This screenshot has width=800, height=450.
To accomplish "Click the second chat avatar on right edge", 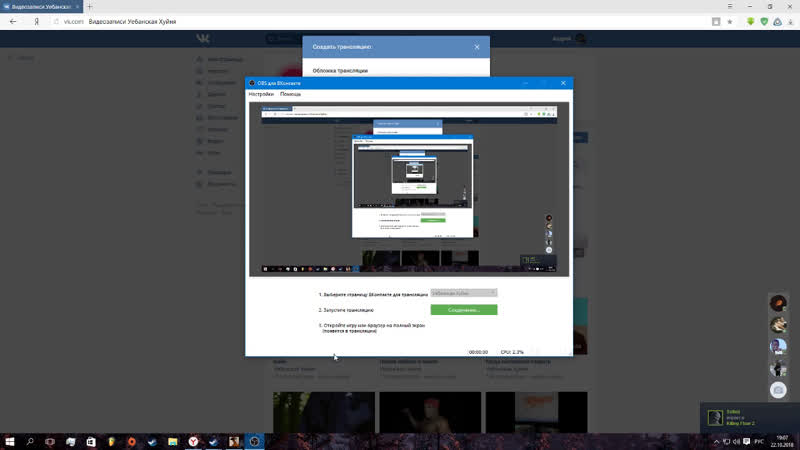I will pyautogui.click(x=778, y=324).
